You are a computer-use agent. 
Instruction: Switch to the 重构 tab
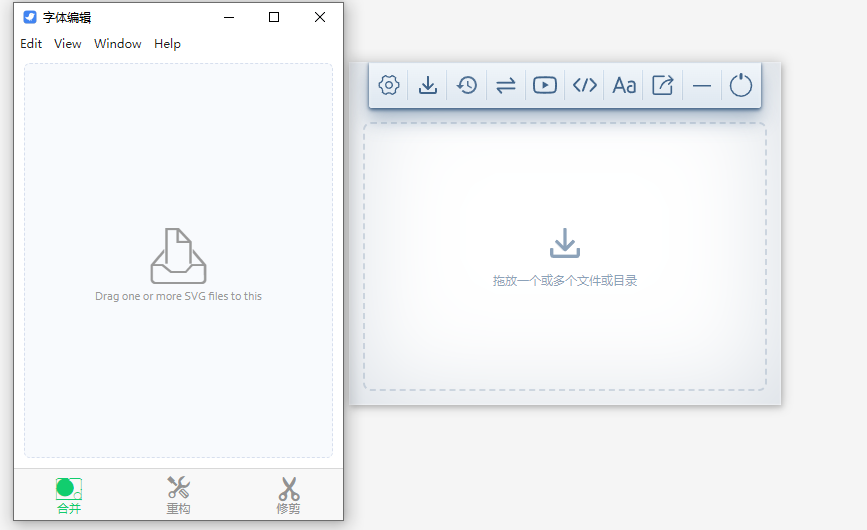[179, 496]
